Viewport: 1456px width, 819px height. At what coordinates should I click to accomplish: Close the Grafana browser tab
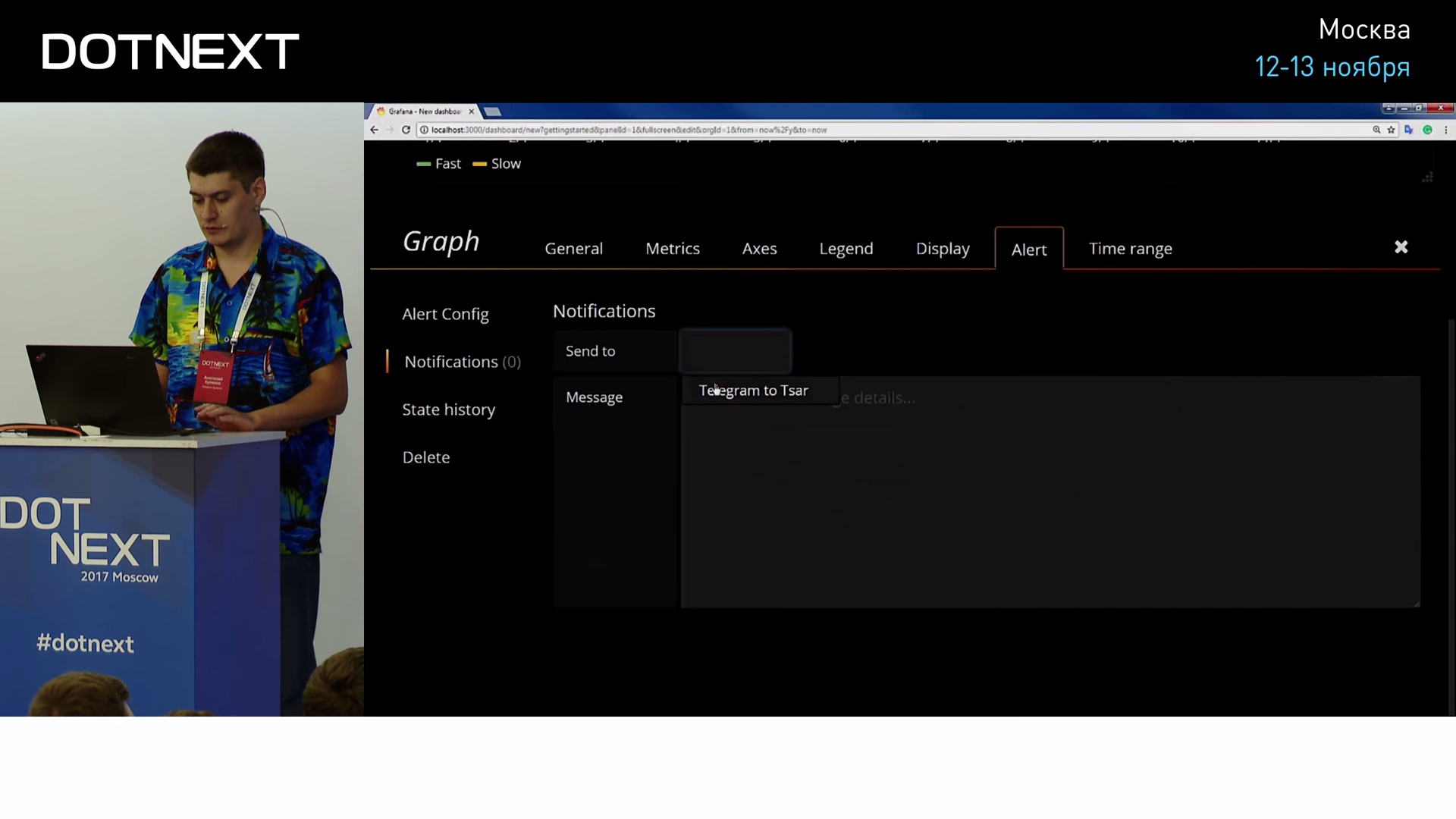tap(471, 111)
